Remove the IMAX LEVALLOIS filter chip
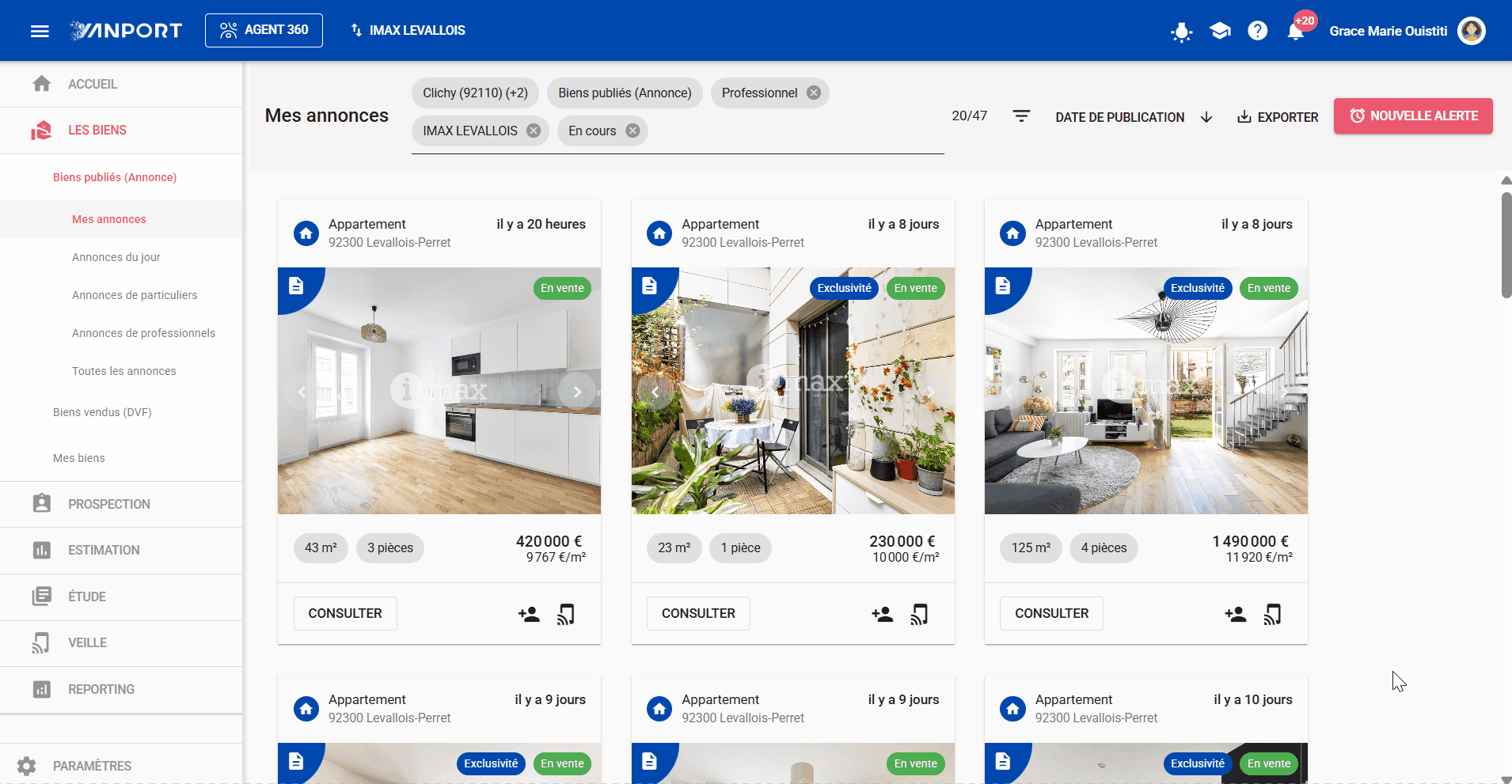This screenshot has height=784, width=1512. [534, 131]
